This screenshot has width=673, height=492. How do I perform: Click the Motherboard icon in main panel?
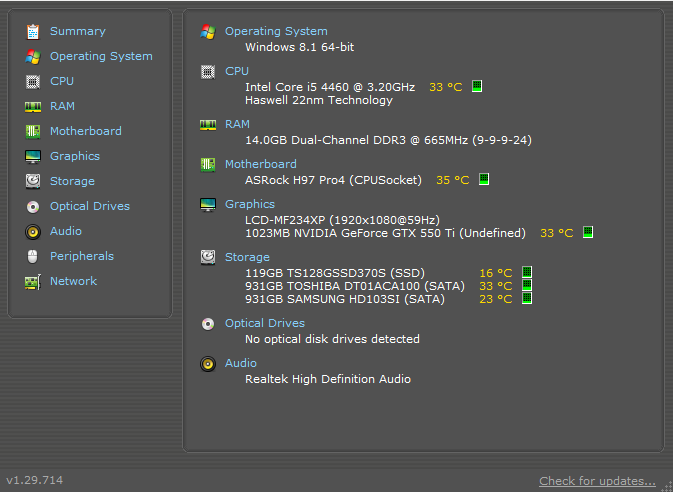(208, 164)
